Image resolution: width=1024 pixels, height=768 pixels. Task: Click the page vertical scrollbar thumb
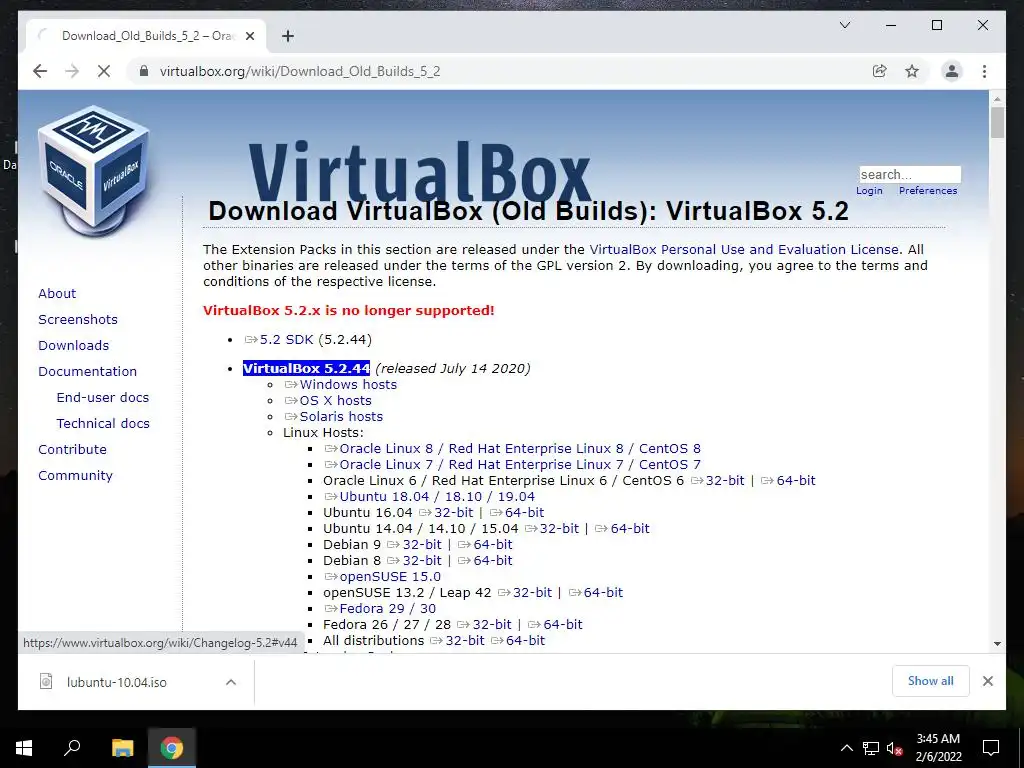(997, 123)
